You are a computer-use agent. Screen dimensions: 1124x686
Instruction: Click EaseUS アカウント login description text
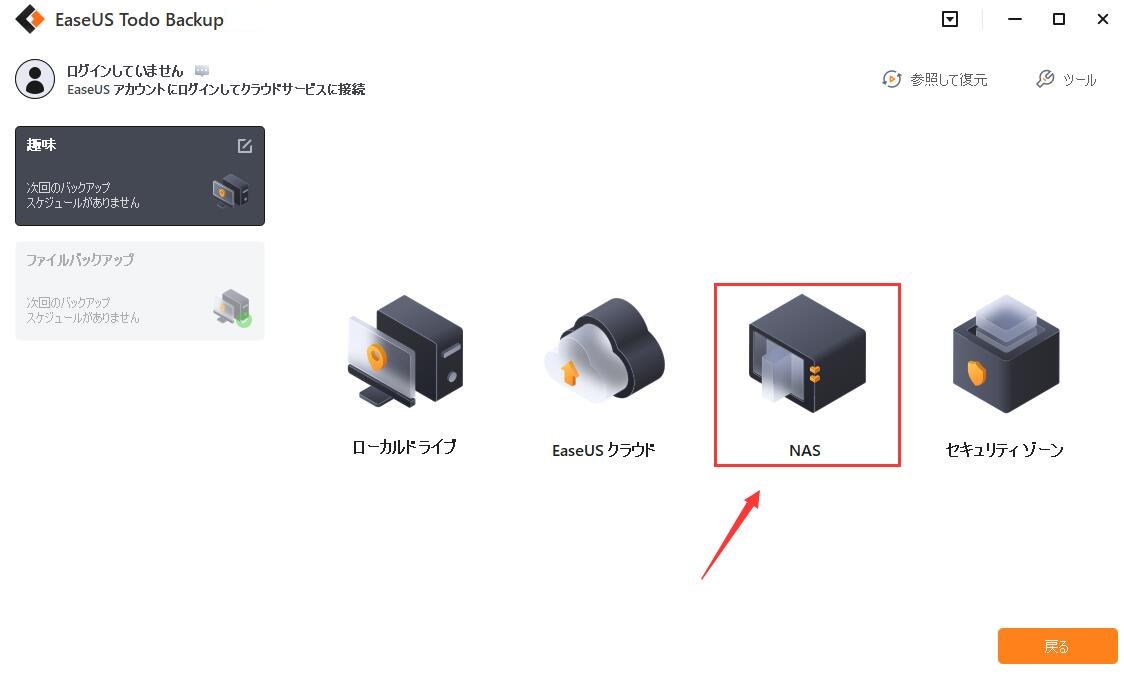[216, 89]
